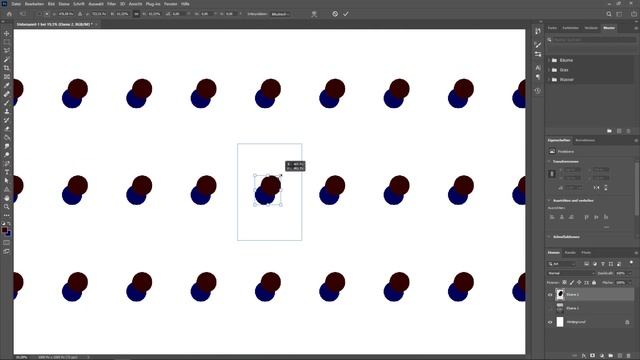
Task: Click the foreground color swatch
Action: (x=4, y=230)
